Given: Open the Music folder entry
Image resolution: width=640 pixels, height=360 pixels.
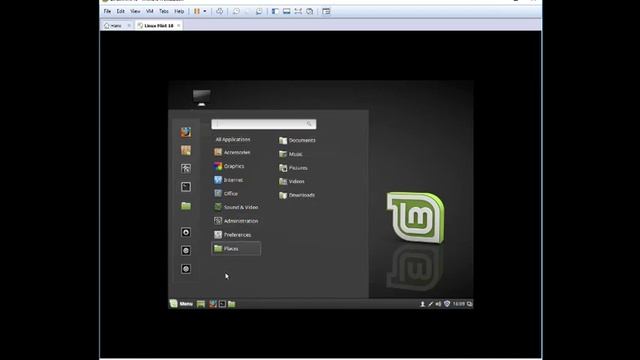Looking at the screenshot, I should pyautogui.click(x=291, y=154).
